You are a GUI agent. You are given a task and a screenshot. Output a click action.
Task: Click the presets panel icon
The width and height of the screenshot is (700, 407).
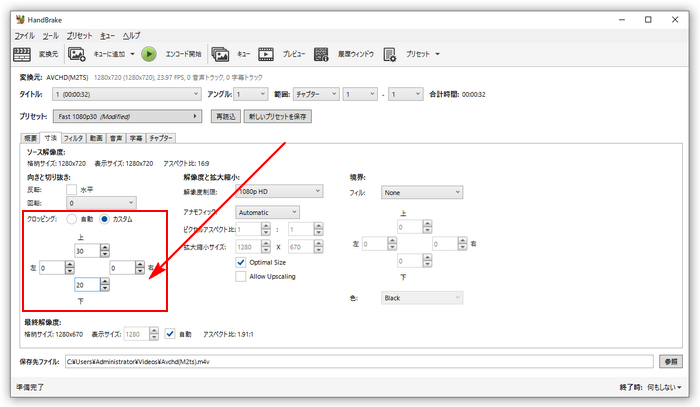(389, 54)
